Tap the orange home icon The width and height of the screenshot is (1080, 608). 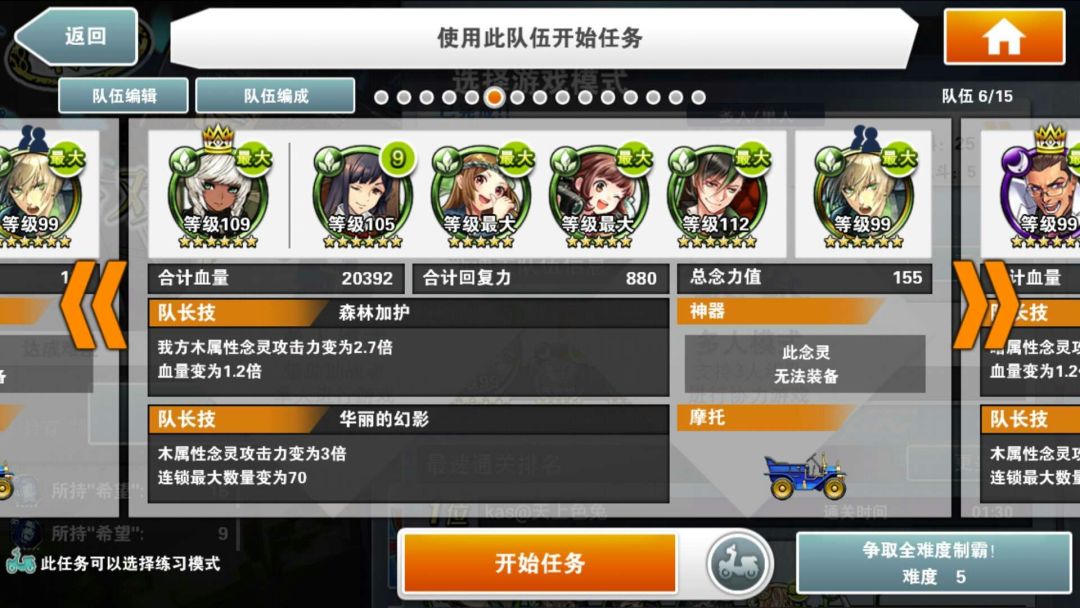pos(1004,36)
